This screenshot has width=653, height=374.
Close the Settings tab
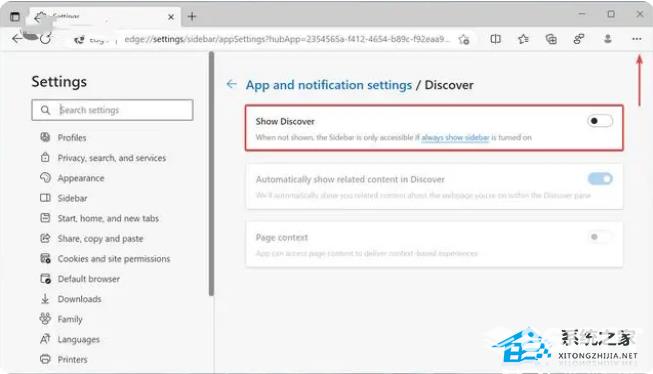coord(171,17)
